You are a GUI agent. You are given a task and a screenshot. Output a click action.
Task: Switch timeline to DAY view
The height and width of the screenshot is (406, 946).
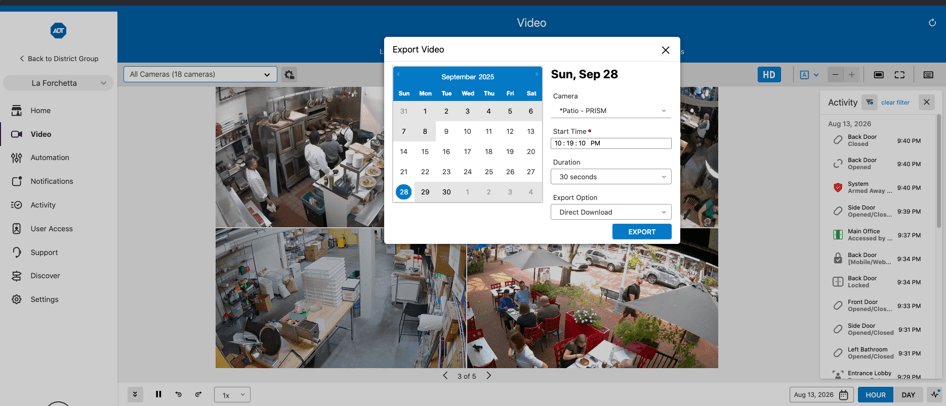click(909, 395)
